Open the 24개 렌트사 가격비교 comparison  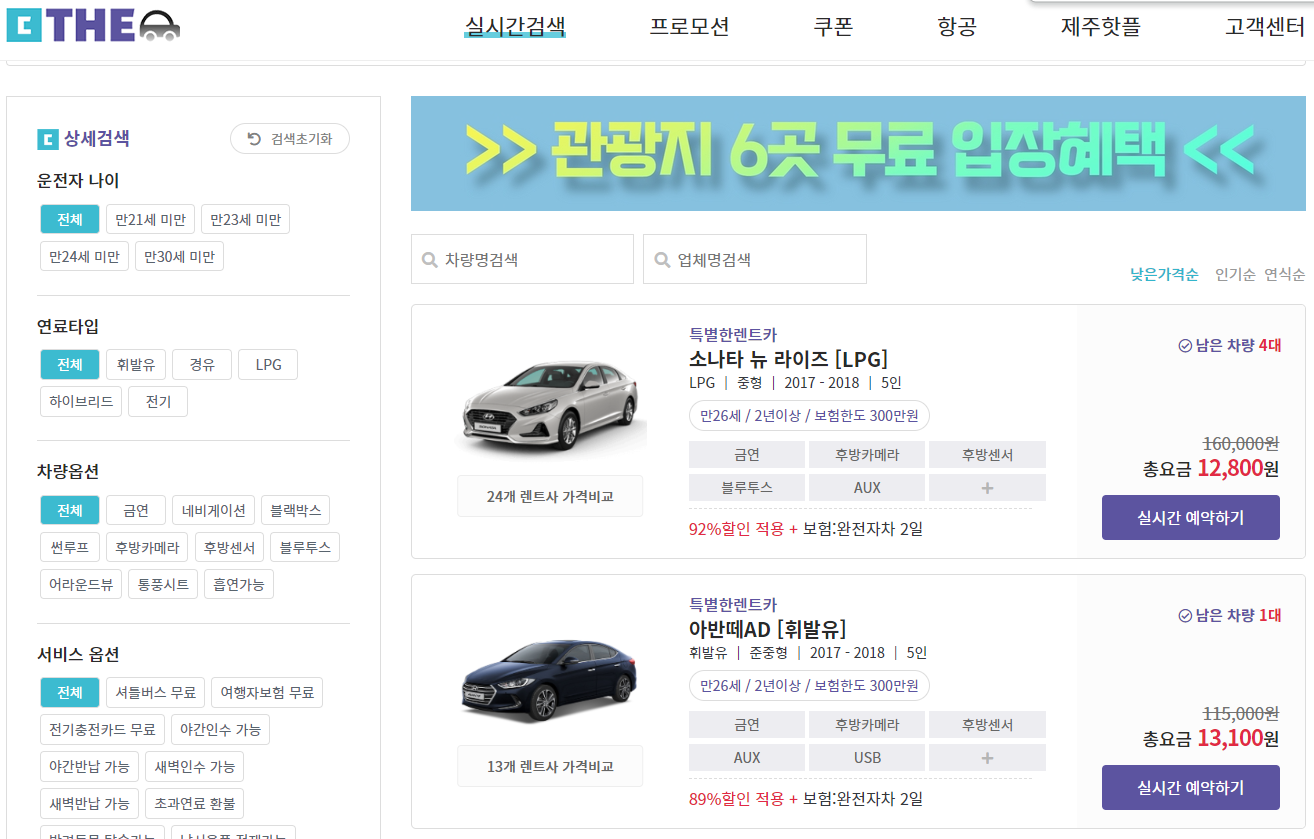pyautogui.click(x=549, y=494)
